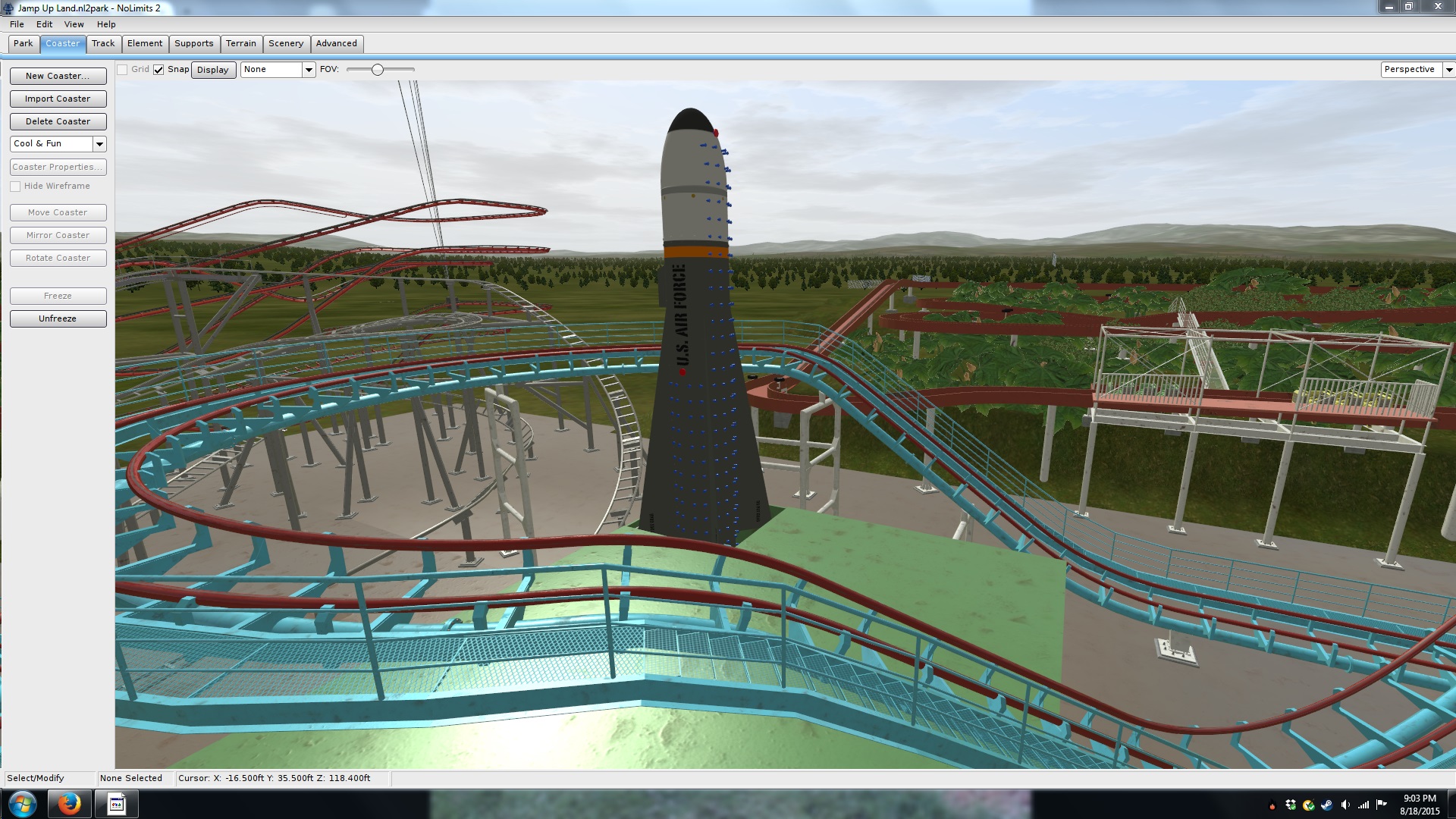Disable the Snap checkbox
This screenshot has width=1456, height=819.
[158, 70]
